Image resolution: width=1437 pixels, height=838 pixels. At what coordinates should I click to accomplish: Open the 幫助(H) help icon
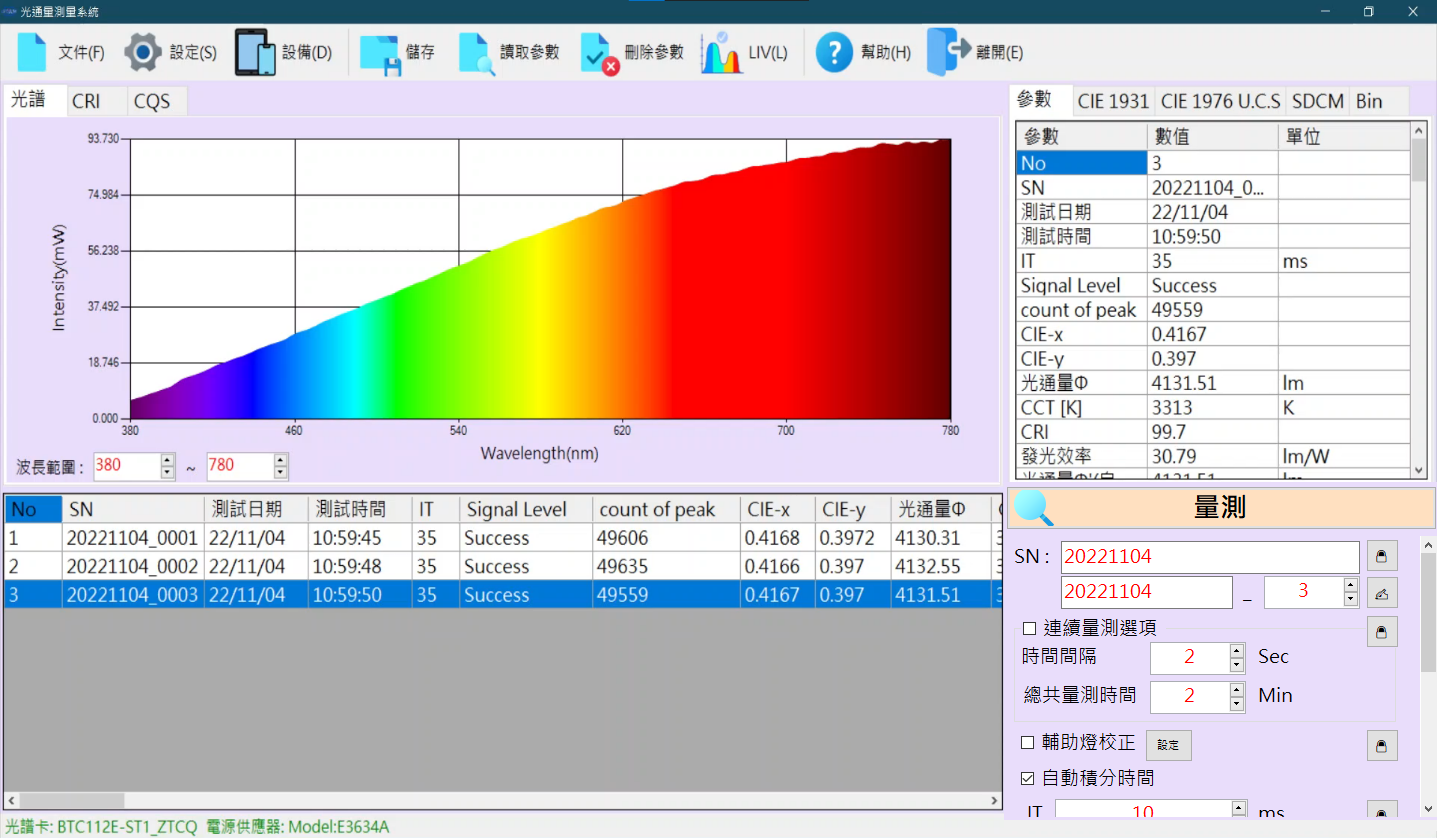pos(834,53)
